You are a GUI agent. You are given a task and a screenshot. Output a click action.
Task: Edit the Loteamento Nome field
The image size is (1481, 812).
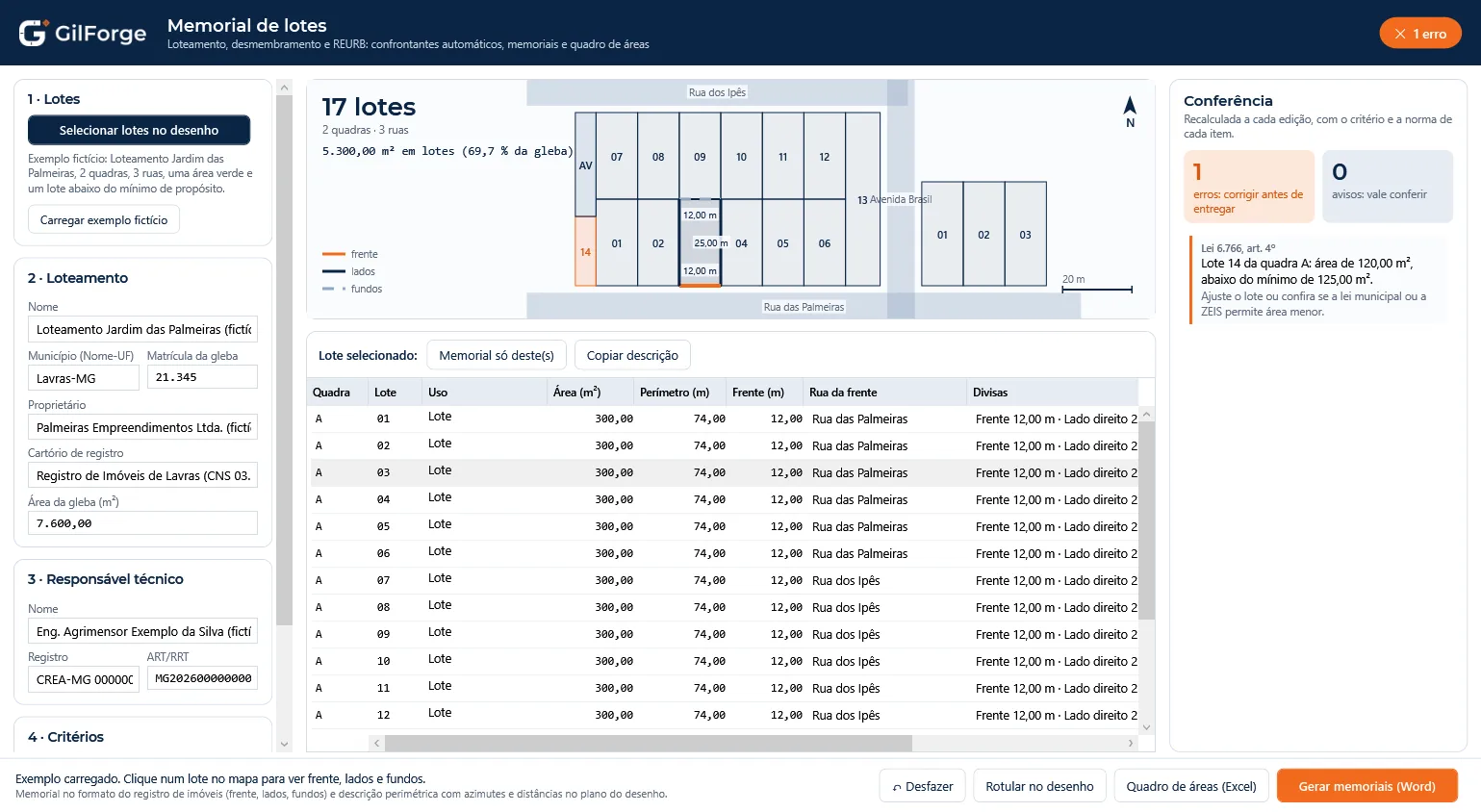pyautogui.click(x=142, y=329)
